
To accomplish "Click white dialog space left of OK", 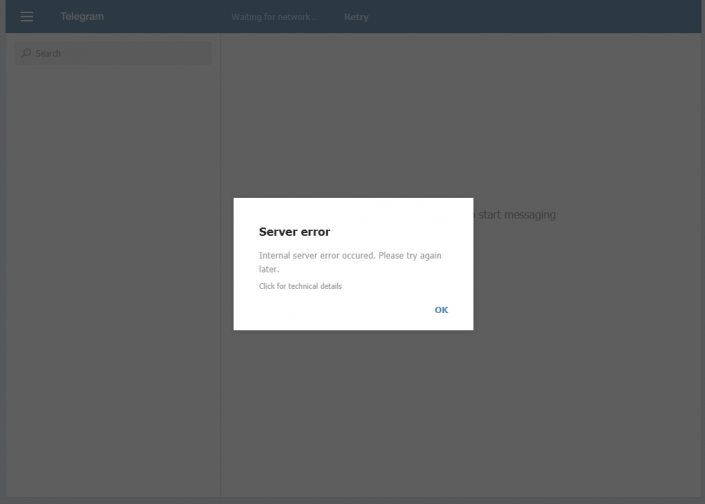I will [x=330, y=310].
